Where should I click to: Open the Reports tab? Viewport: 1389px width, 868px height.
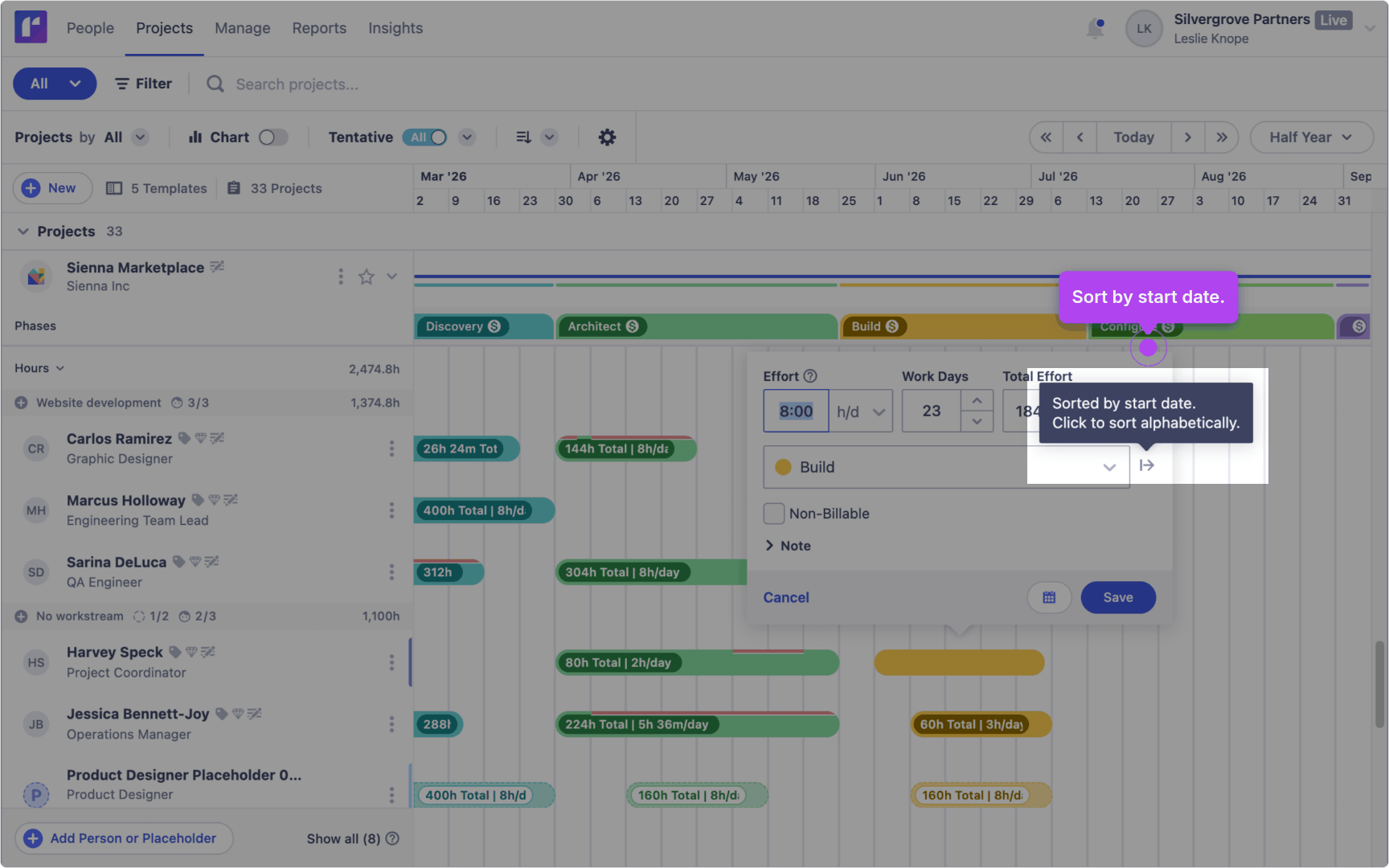pyautogui.click(x=319, y=28)
